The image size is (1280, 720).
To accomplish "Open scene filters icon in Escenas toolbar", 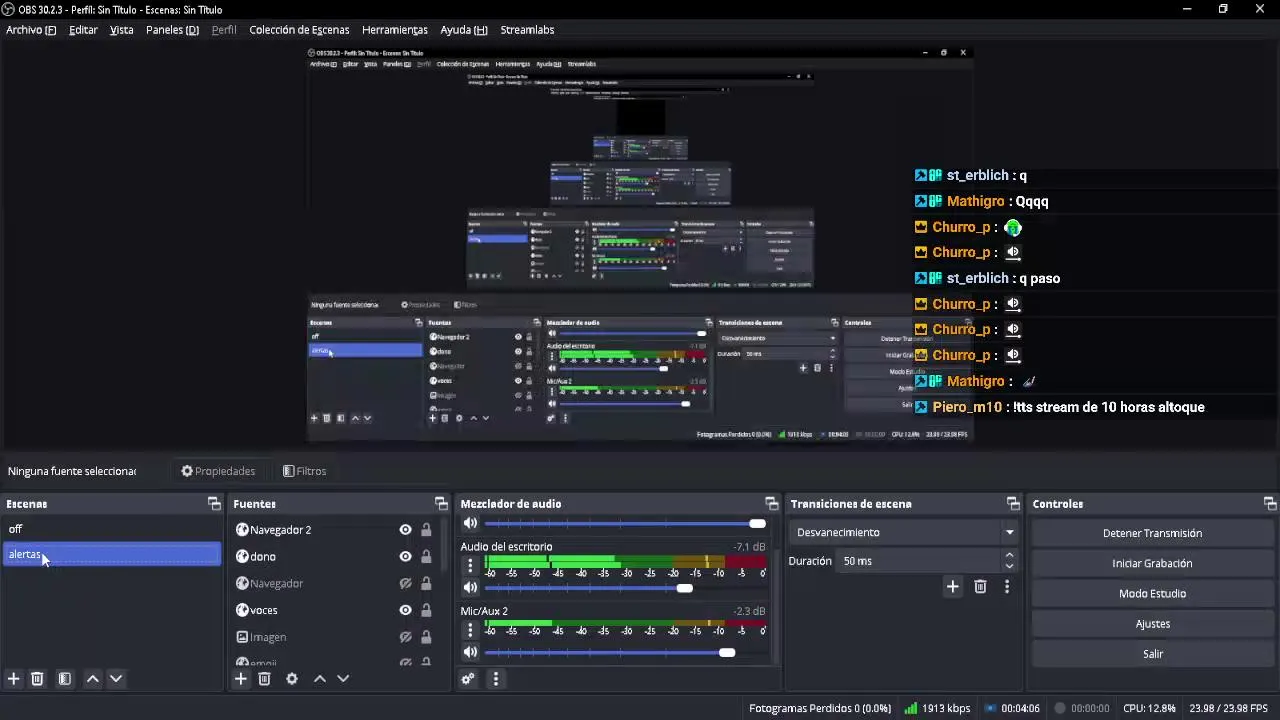I will pyautogui.click(x=64, y=679).
